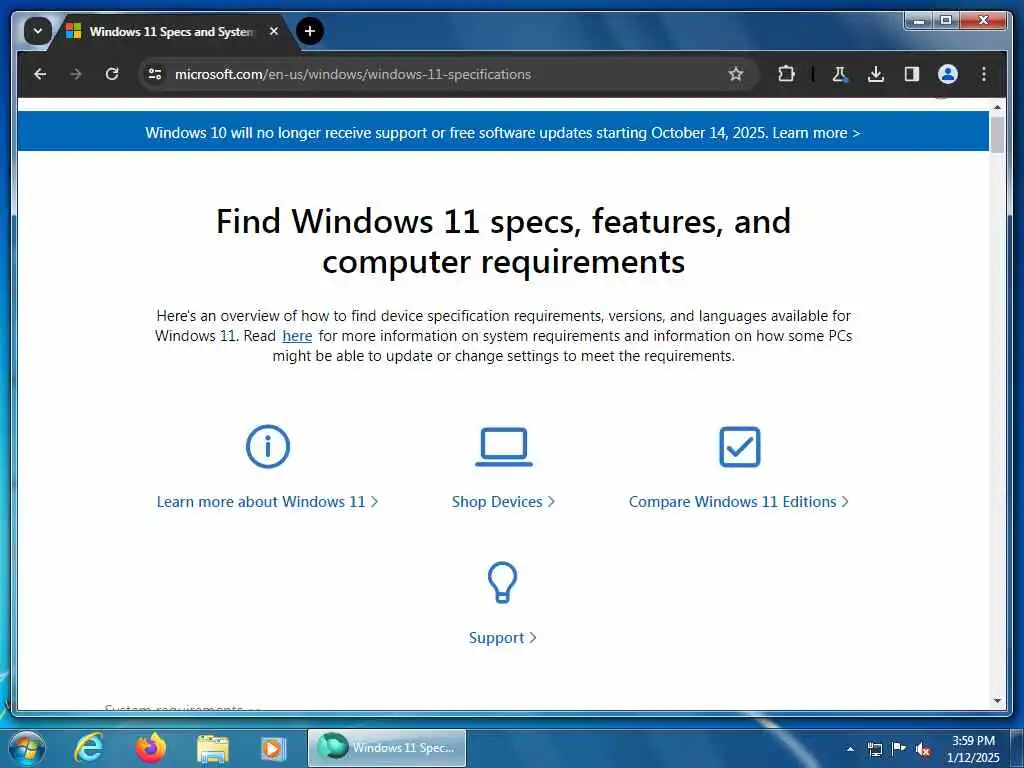Click the lightbulb Support icon
The image size is (1024, 768).
pyautogui.click(x=502, y=583)
